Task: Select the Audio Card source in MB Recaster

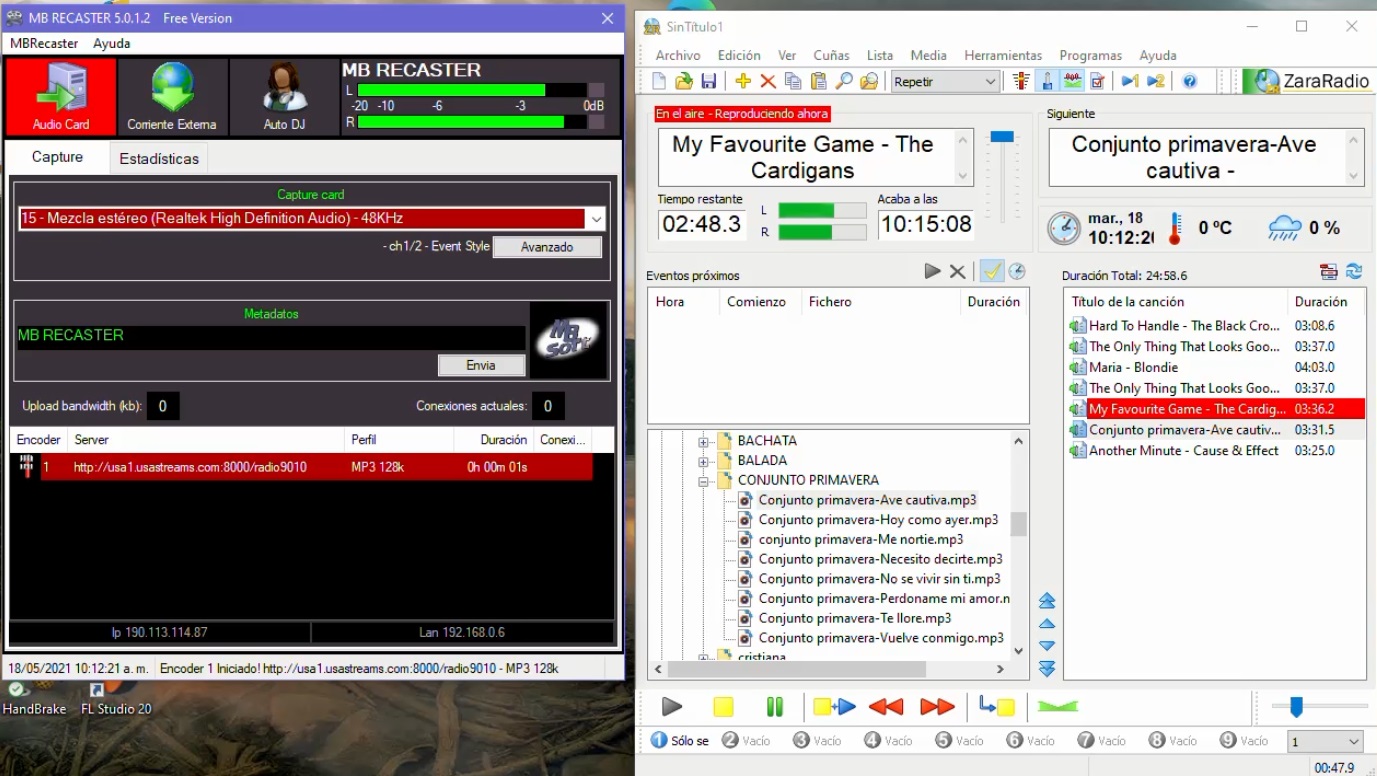Action: [x=61, y=97]
